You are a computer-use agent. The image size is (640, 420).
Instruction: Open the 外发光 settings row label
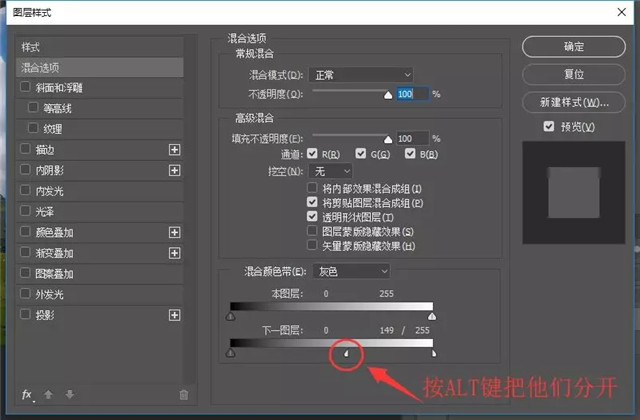coord(49,295)
